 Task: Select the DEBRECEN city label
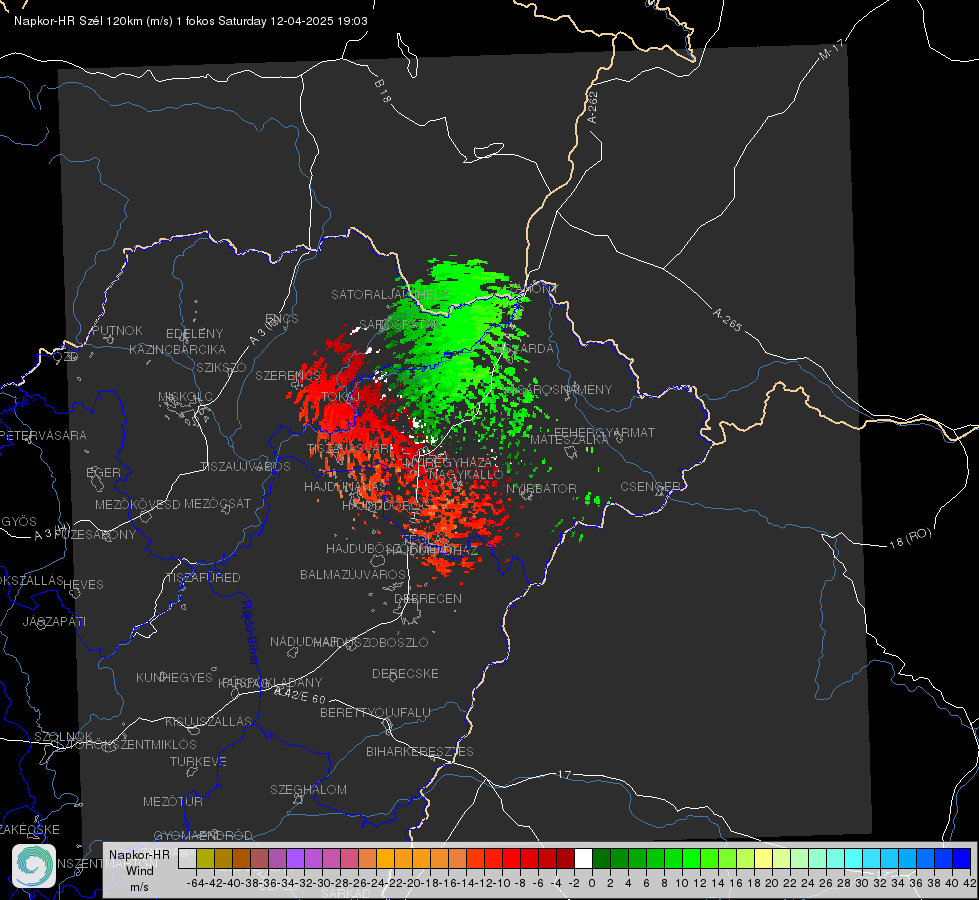pos(428,598)
